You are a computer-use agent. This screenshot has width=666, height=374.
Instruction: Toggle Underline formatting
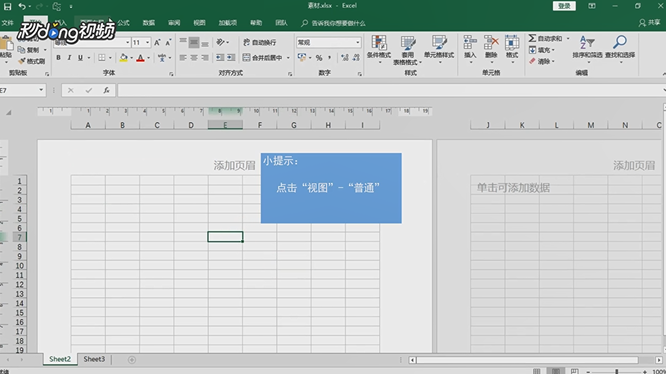tap(80, 58)
